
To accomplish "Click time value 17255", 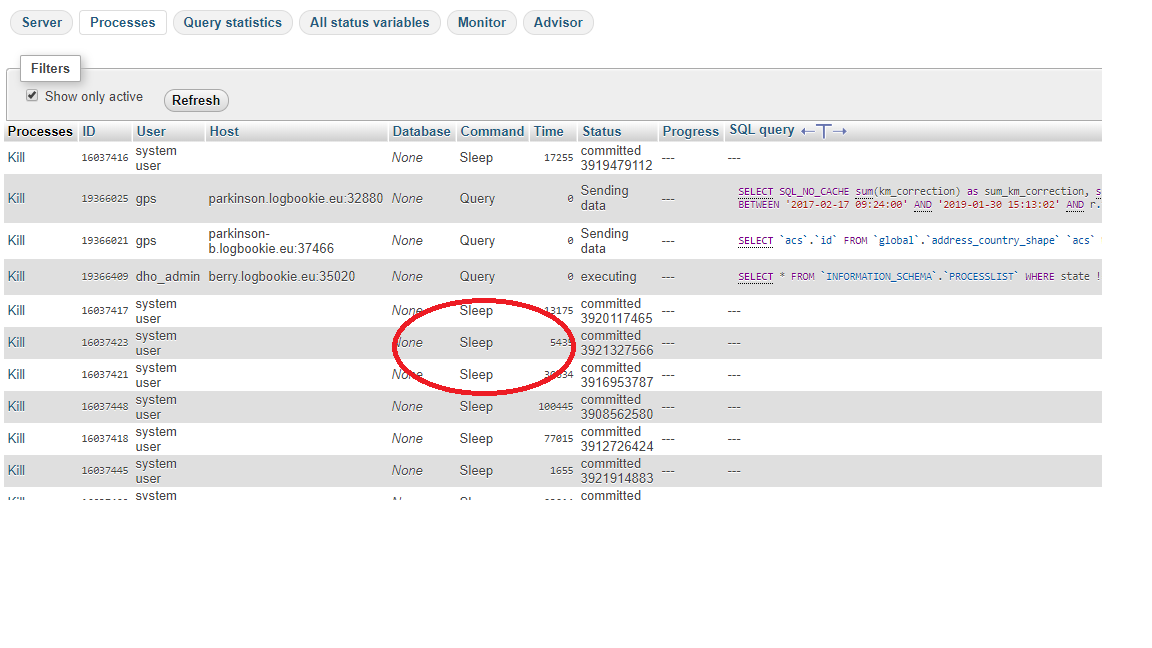I will (558, 158).
